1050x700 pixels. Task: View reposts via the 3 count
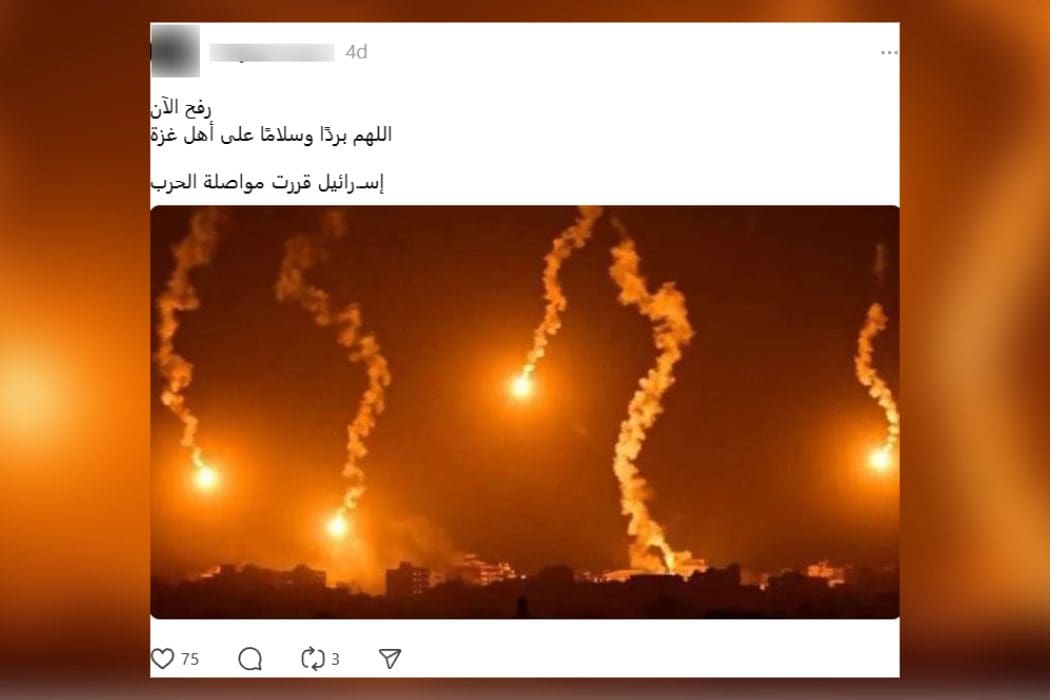335,659
